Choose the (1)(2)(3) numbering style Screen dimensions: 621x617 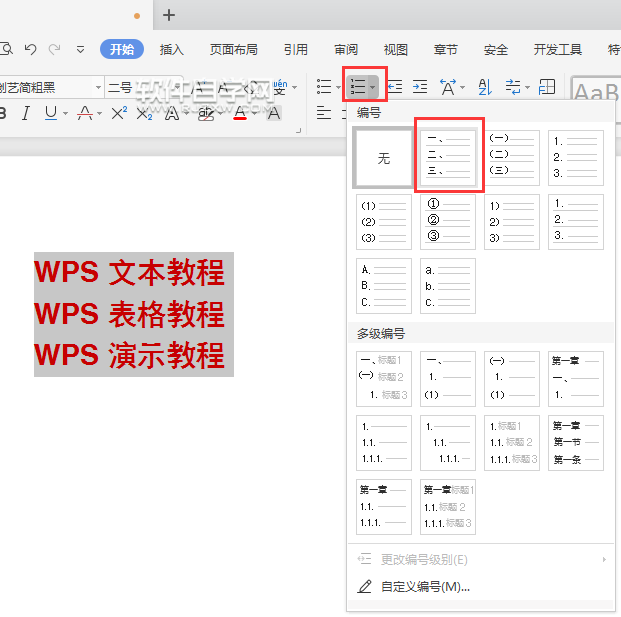pyautogui.click(x=384, y=222)
